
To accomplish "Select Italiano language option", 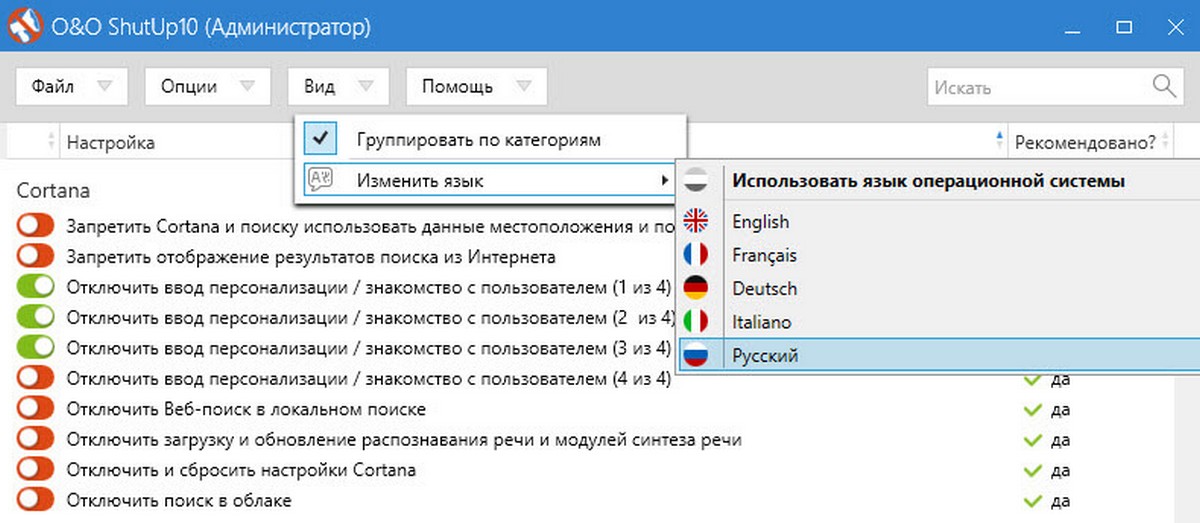I will pos(761,322).
